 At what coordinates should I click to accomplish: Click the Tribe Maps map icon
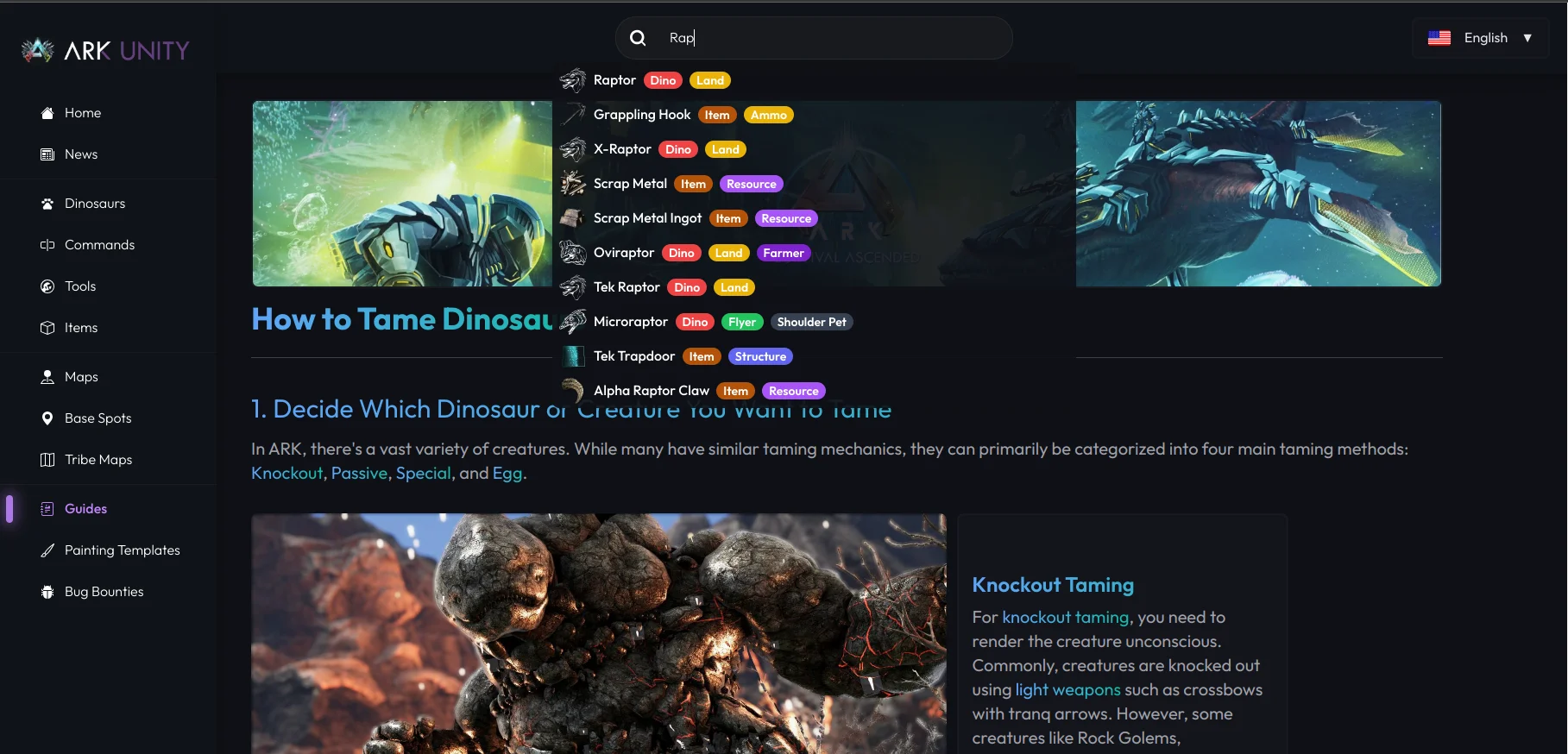pyautogui.click(x=47, y=460)
